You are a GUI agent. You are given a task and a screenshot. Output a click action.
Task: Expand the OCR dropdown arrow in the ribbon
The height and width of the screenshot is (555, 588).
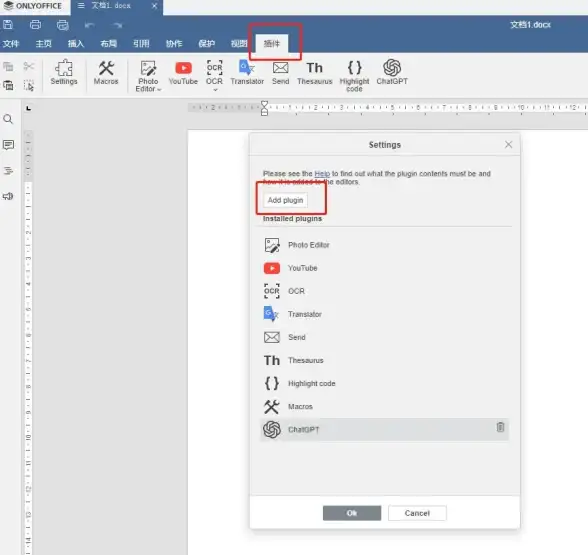pyautogui.click(x=215, y=90)
